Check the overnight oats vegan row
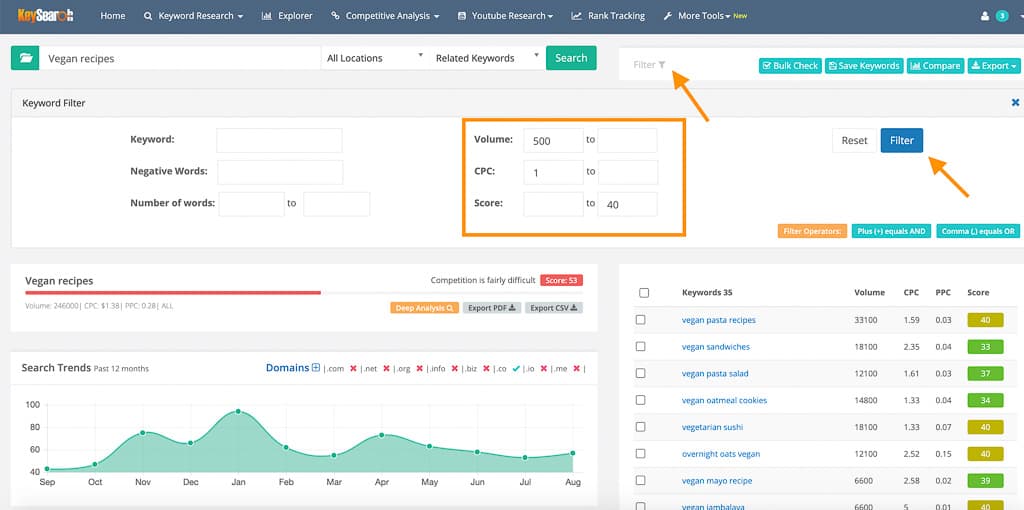Viewport: 1024px width, 510px height. 641,454
